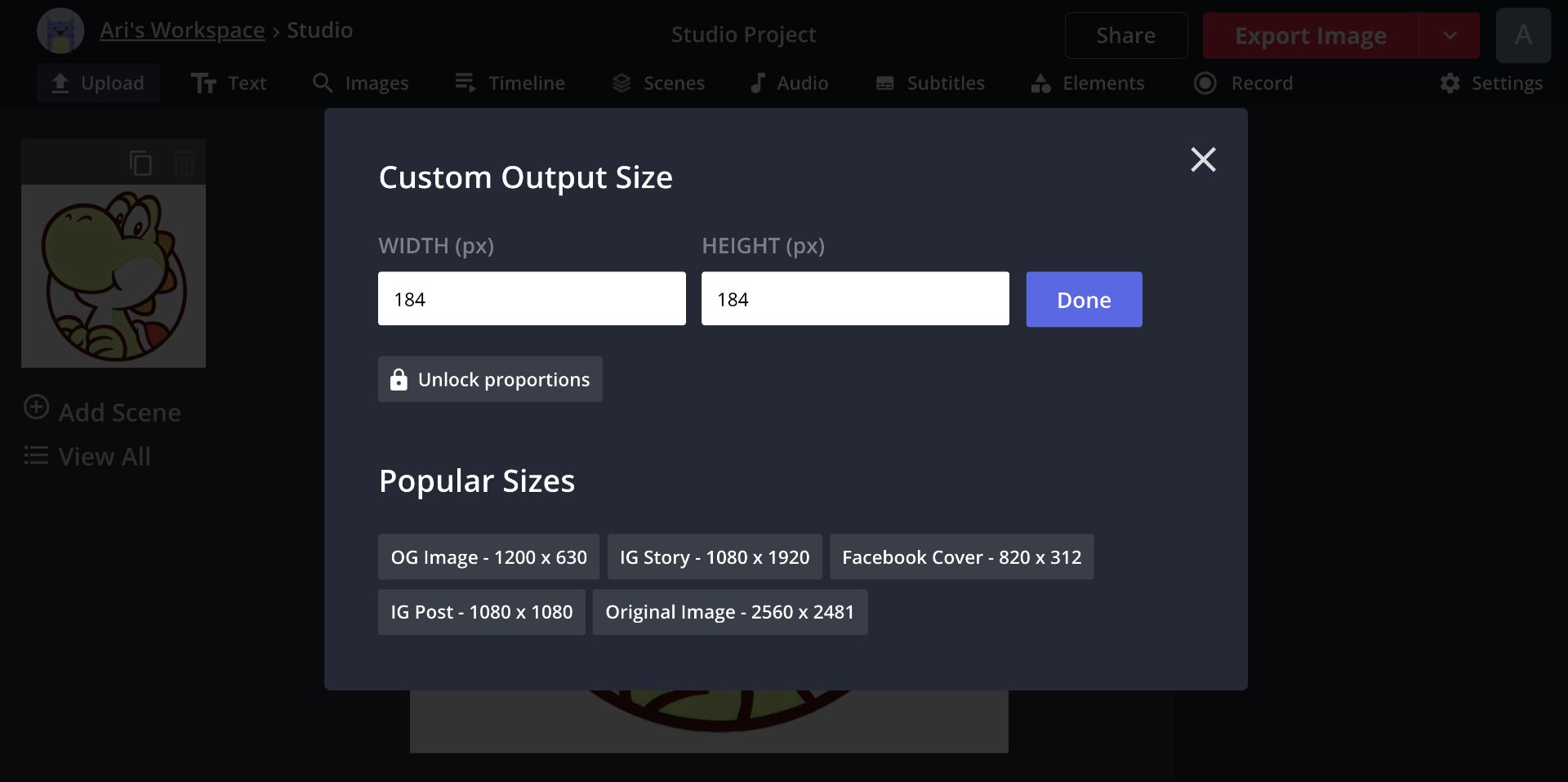The height and width of the screenshot is (782, 1568).
Task: Close the Custom Output Size dialog
Action: [1202, 159]
